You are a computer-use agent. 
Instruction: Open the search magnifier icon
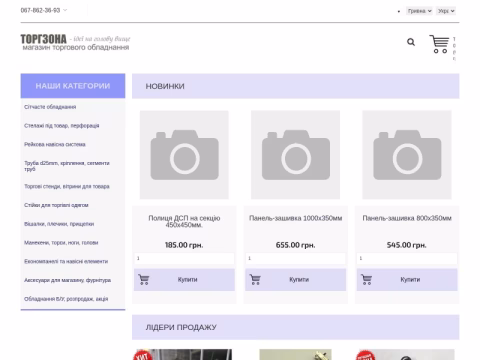tap(411, 42)
